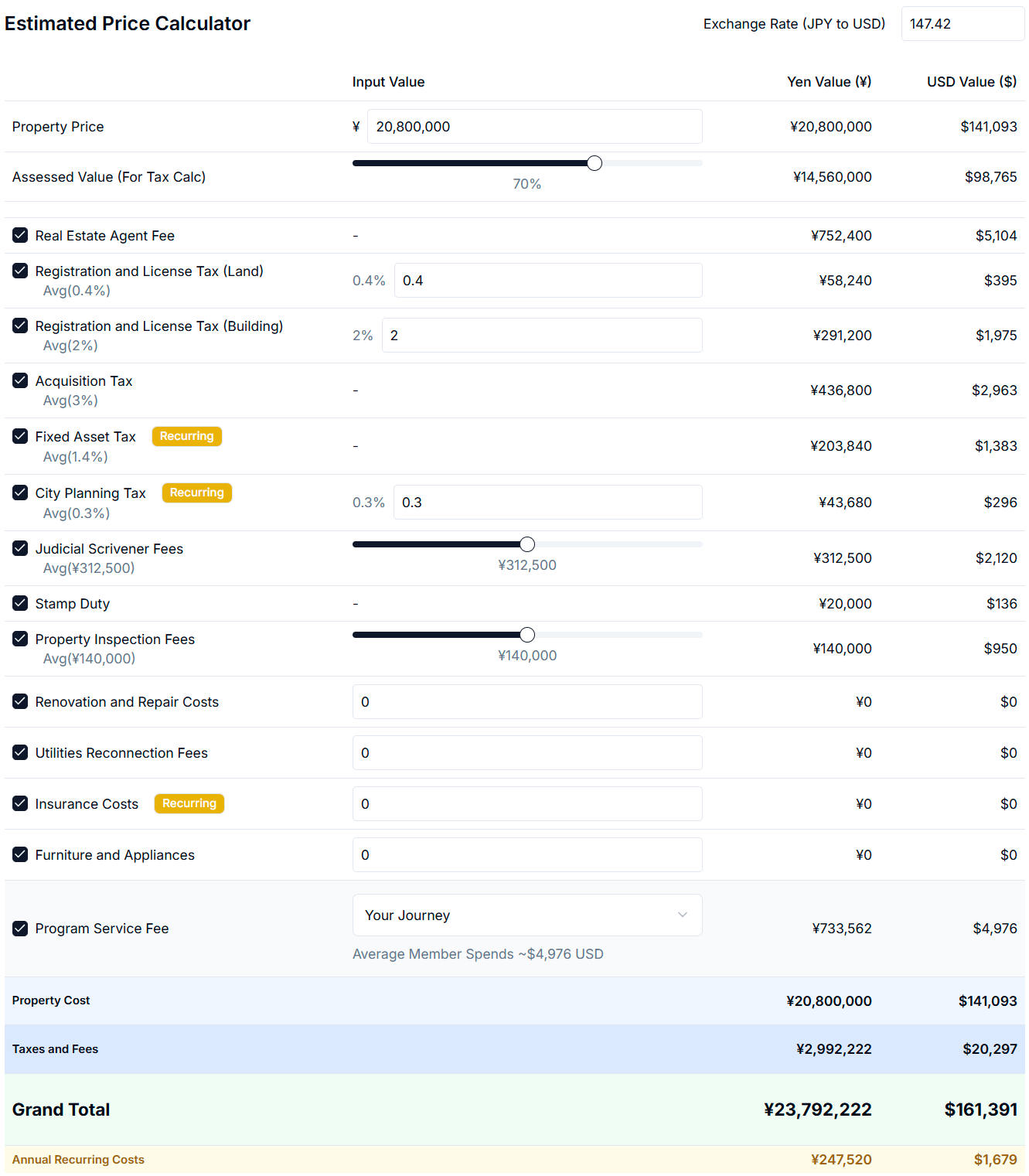Uncheck the Insurance Costs checkbox

(20, 803)
